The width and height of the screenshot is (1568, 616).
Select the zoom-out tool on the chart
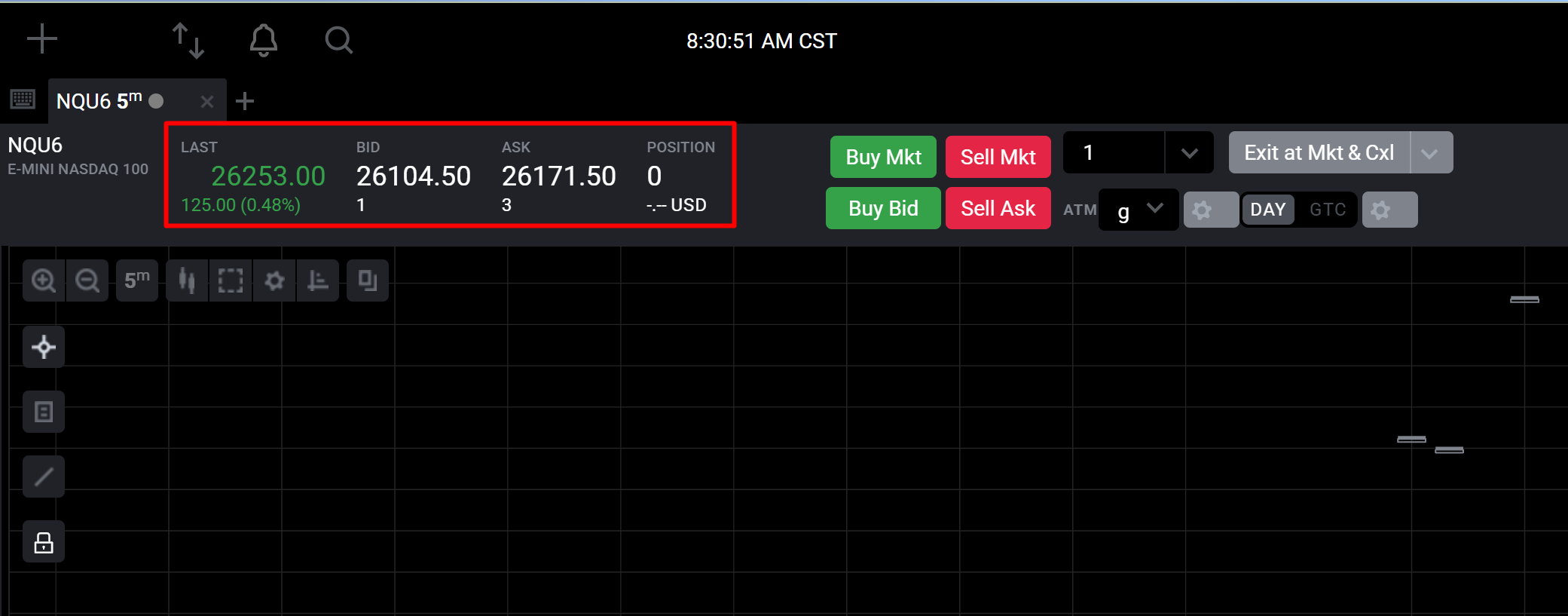[x=87, y=280]
